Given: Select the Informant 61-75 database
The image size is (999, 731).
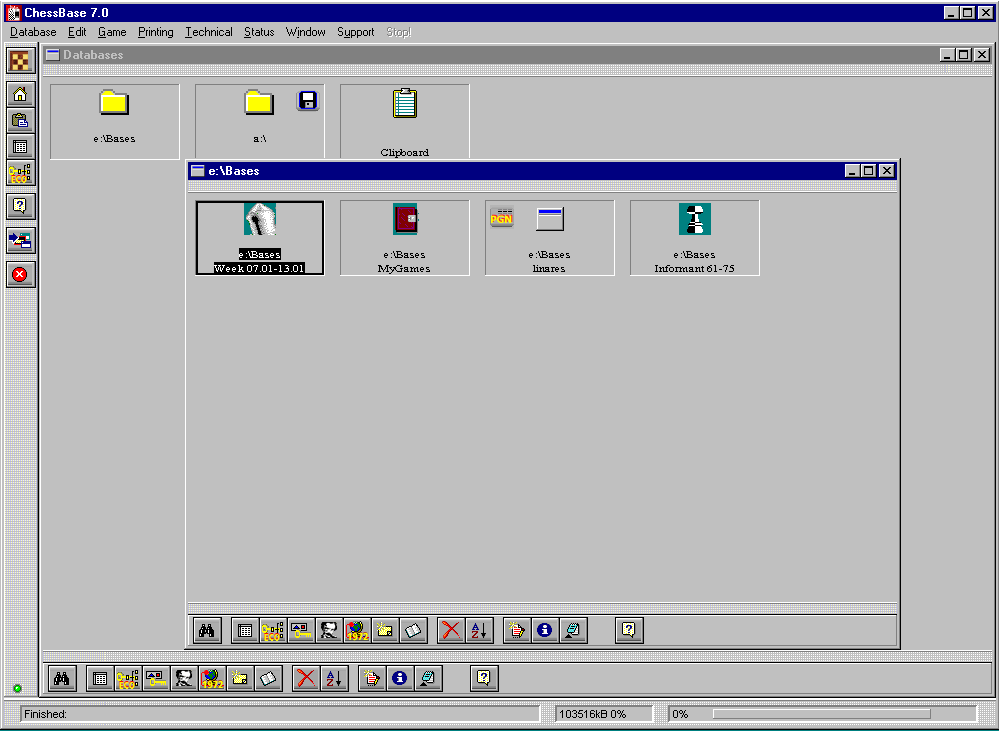Looking at the screenshot, I should [x=694, y=238].
